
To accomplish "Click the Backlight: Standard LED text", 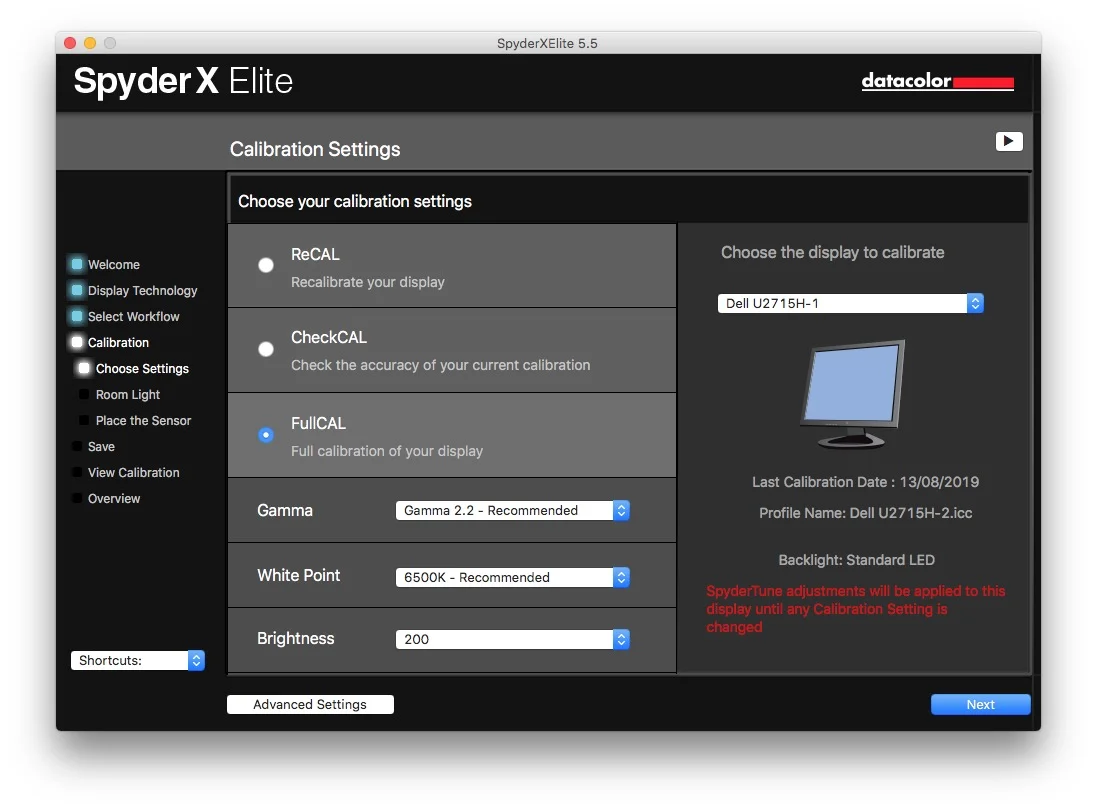I will pos(856,560).
